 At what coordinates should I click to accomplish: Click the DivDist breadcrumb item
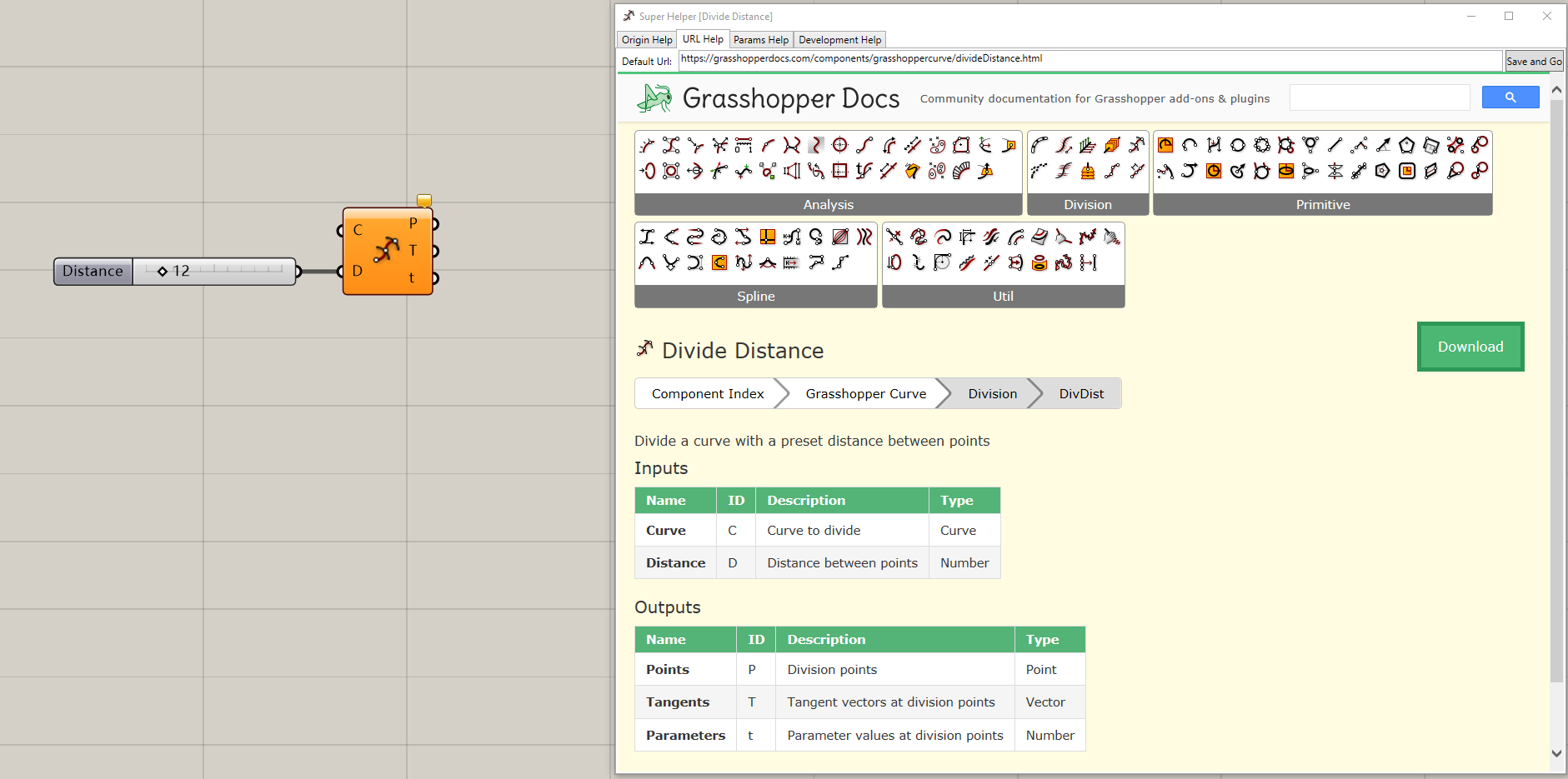coord(1081,393)
